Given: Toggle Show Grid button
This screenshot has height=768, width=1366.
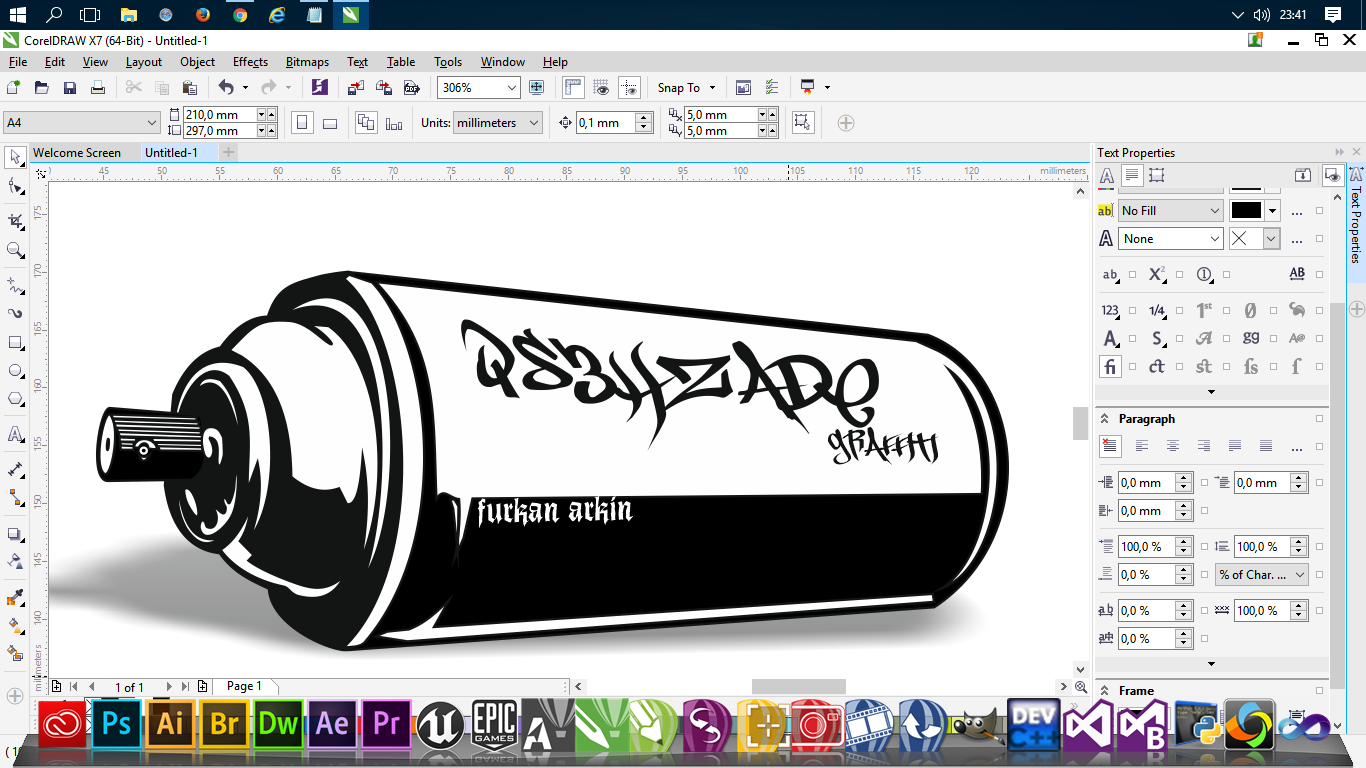Looking at the screenshot, I should 601,88.
